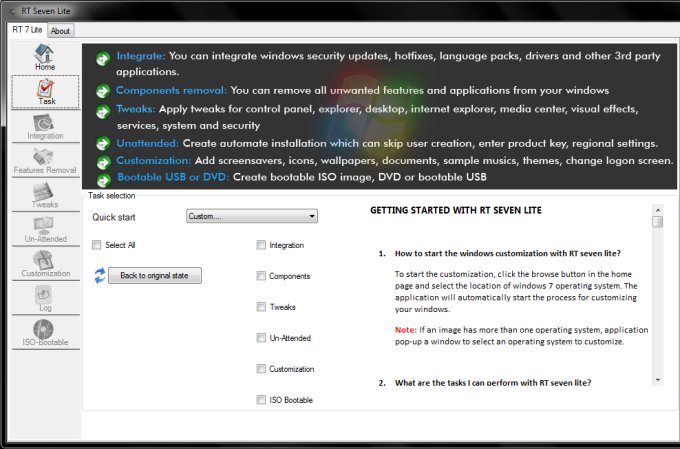
Task: Click green arrow icon beside Unattended
Action: point(103,144)
